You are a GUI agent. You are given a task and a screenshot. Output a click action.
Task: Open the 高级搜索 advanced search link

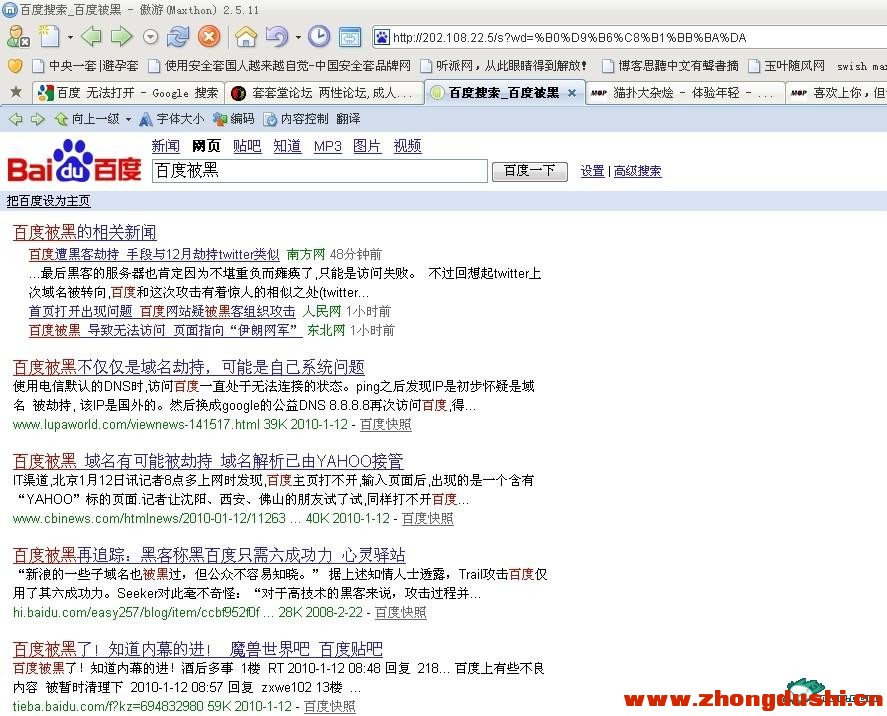pyautogui.click(x=638, y=171)
